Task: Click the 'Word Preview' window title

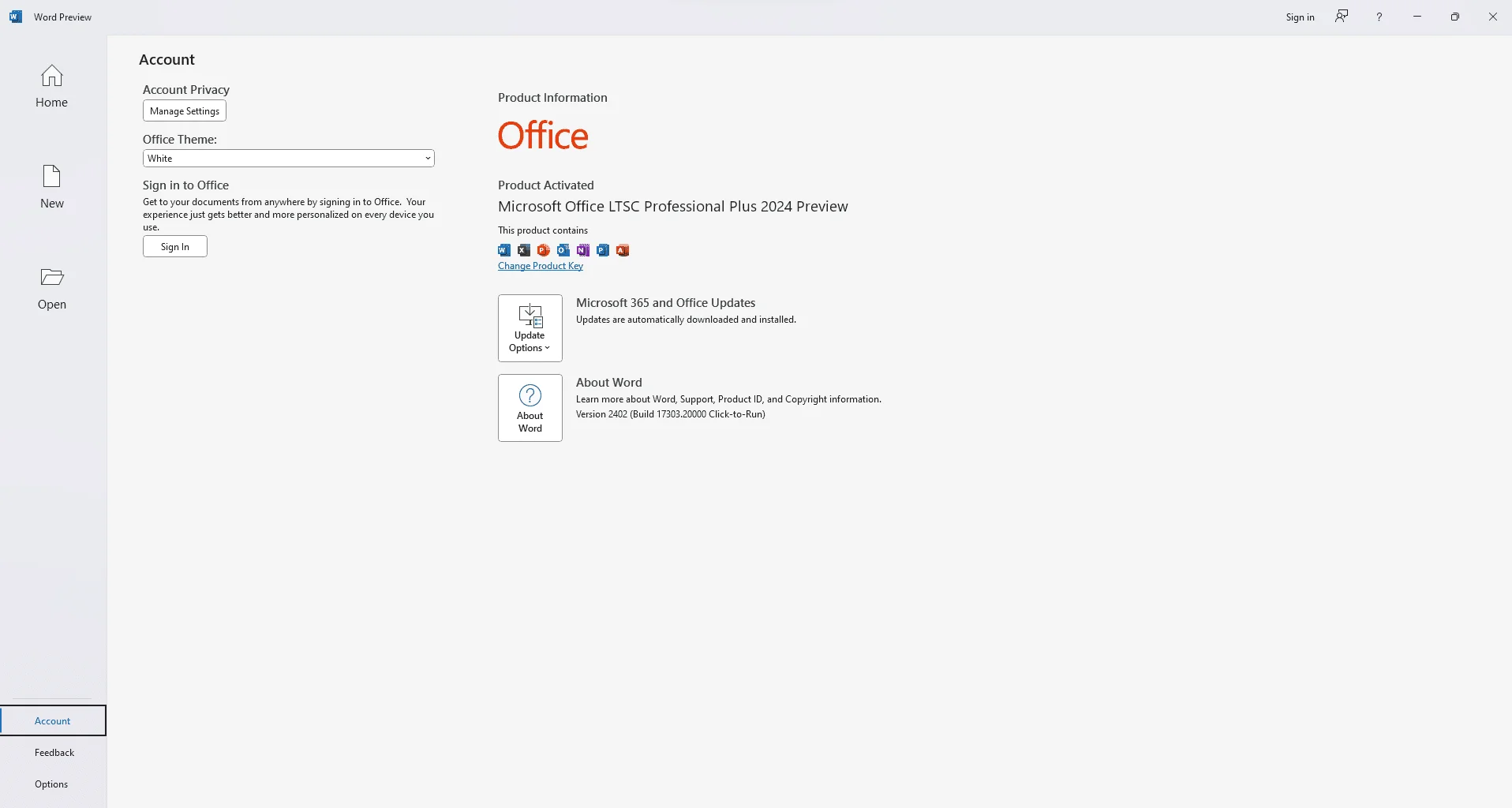Action: click(x=62, y=17)
